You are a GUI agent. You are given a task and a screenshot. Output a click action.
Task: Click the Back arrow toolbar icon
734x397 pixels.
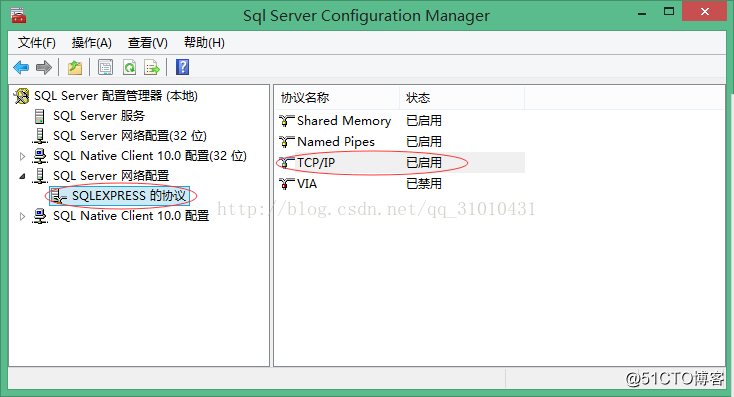tap(21, 67)
